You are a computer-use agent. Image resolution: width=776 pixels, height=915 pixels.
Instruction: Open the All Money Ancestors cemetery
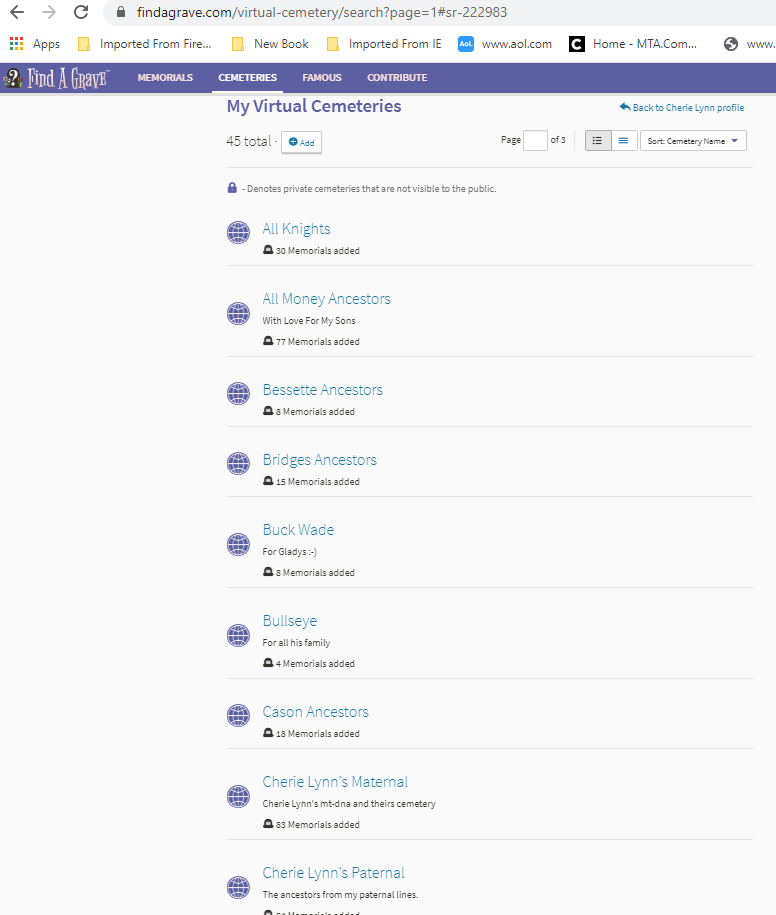pos(326,299)
